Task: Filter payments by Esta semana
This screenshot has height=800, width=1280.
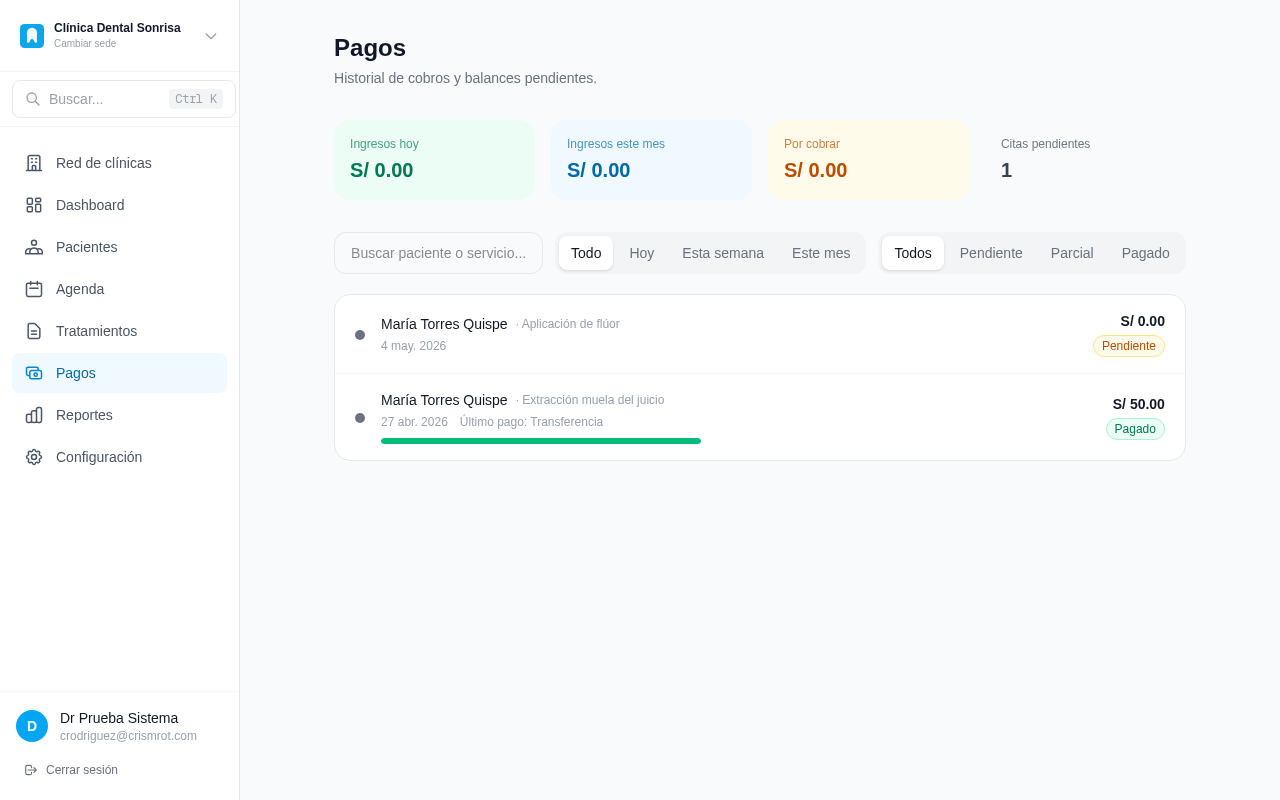Action: (723, 253)
